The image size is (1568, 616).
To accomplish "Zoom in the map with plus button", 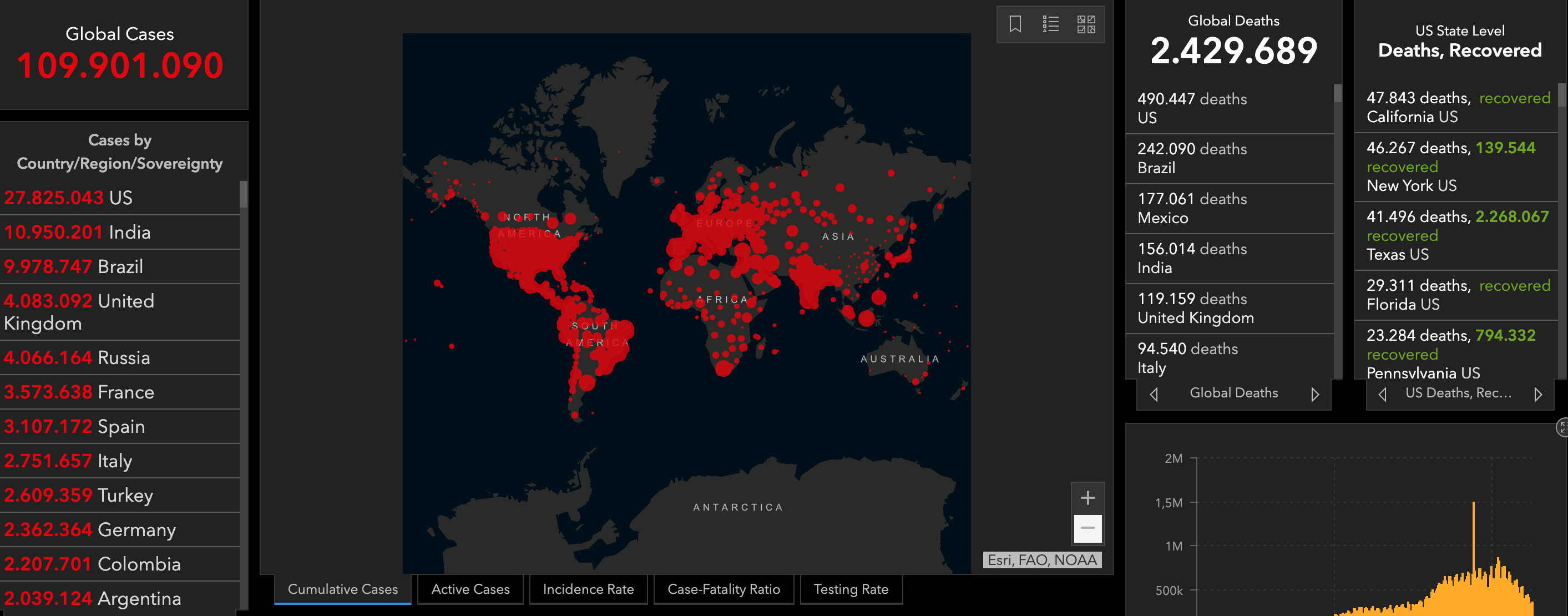I will (x=1087, y=498).
